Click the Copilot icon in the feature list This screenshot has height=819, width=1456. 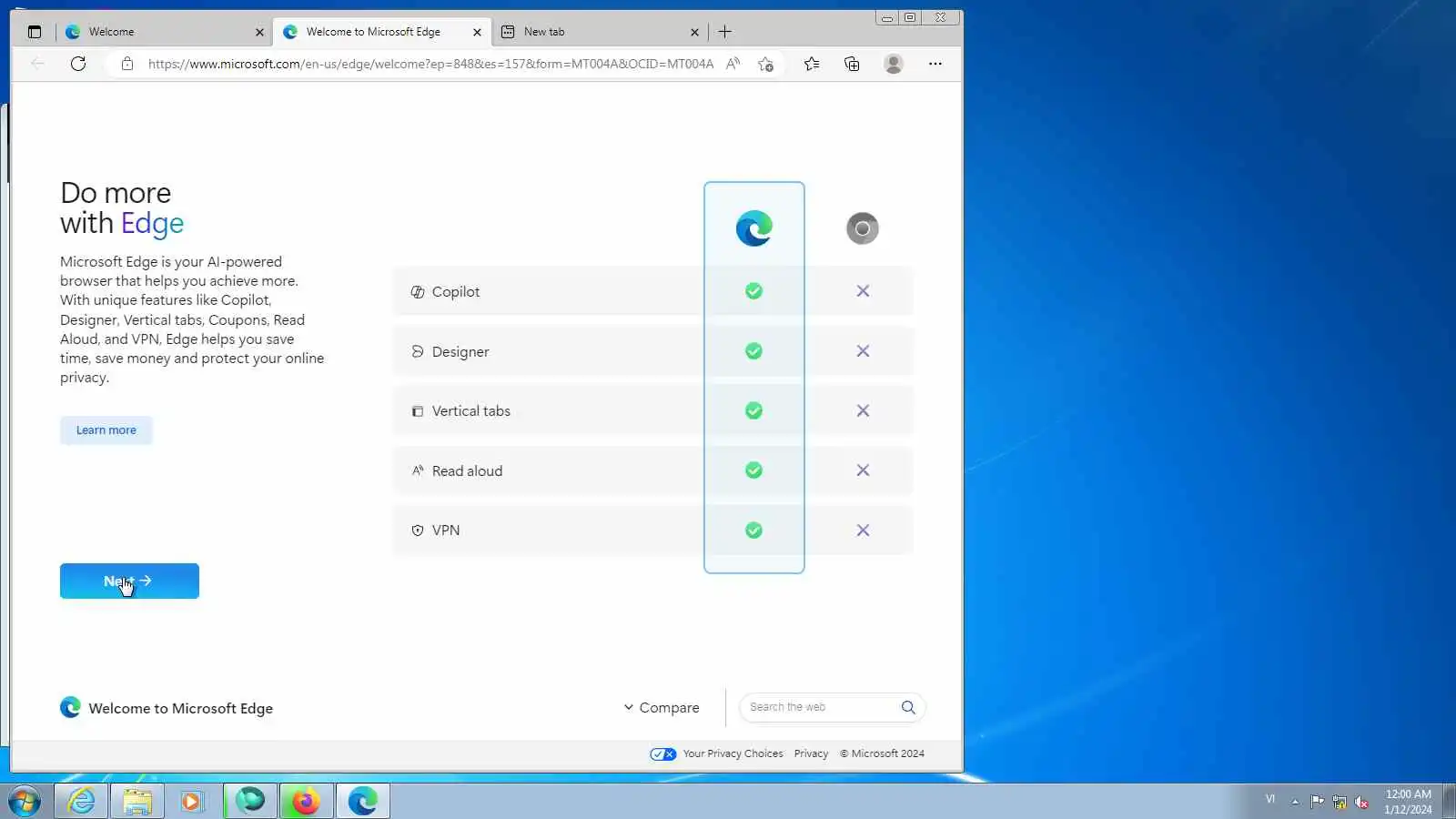click(418, 292)
